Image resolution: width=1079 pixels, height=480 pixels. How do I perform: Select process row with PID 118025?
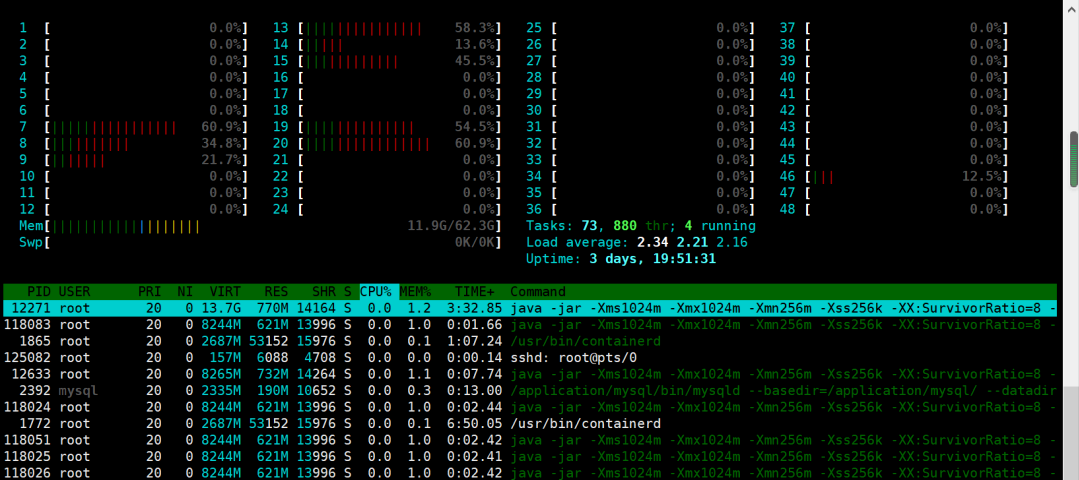coord(530,457)
